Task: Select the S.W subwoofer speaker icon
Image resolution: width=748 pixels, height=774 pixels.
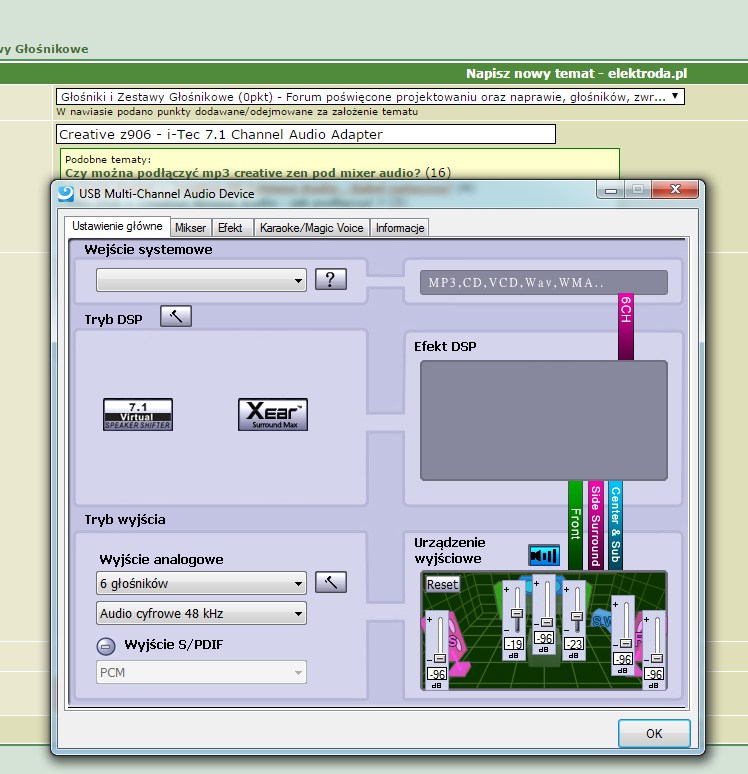Action: point(599,620)
